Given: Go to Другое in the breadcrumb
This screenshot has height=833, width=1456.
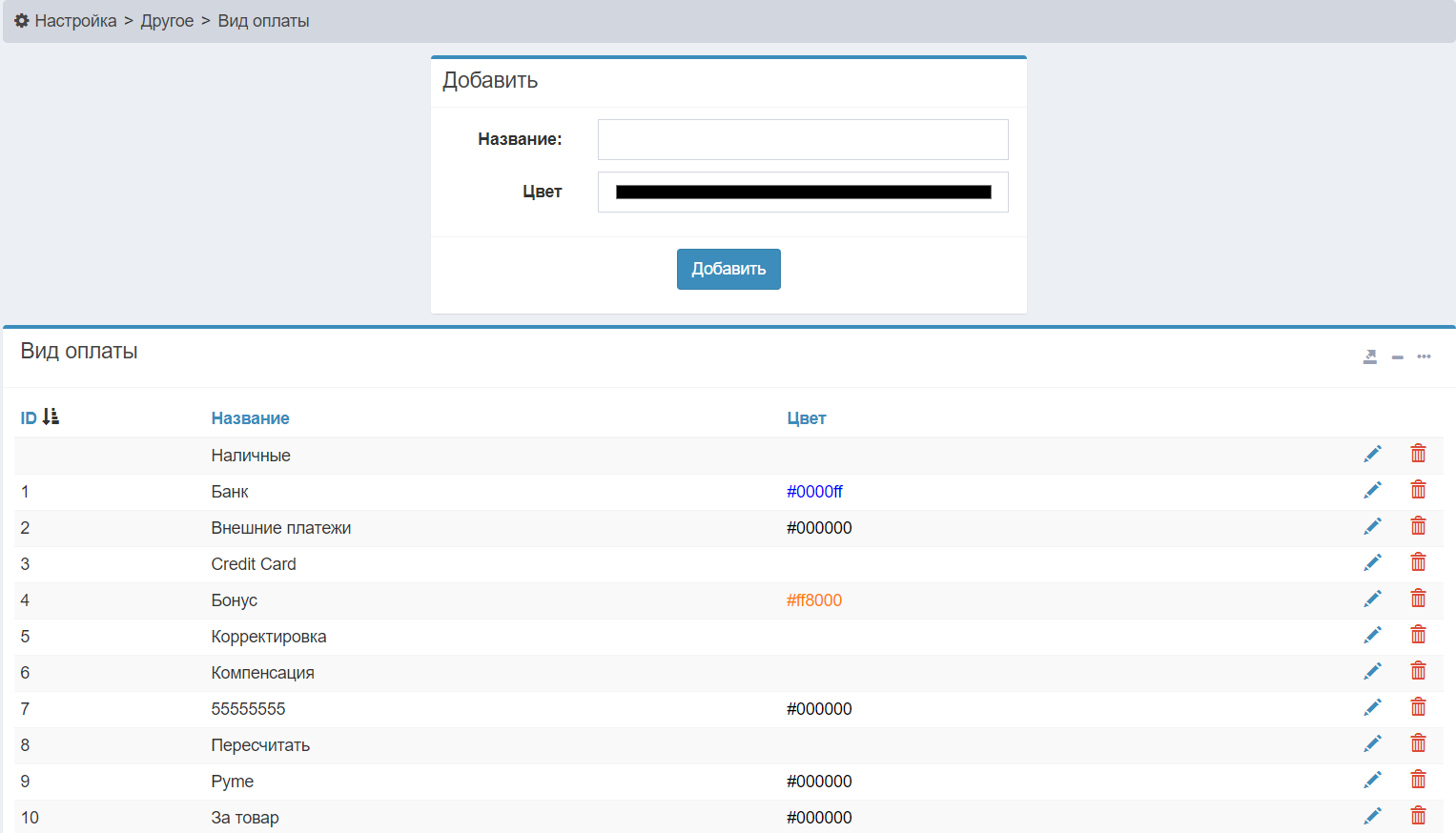Looking at the screenshot, I should pyautogui.click(x=167, y=21).
